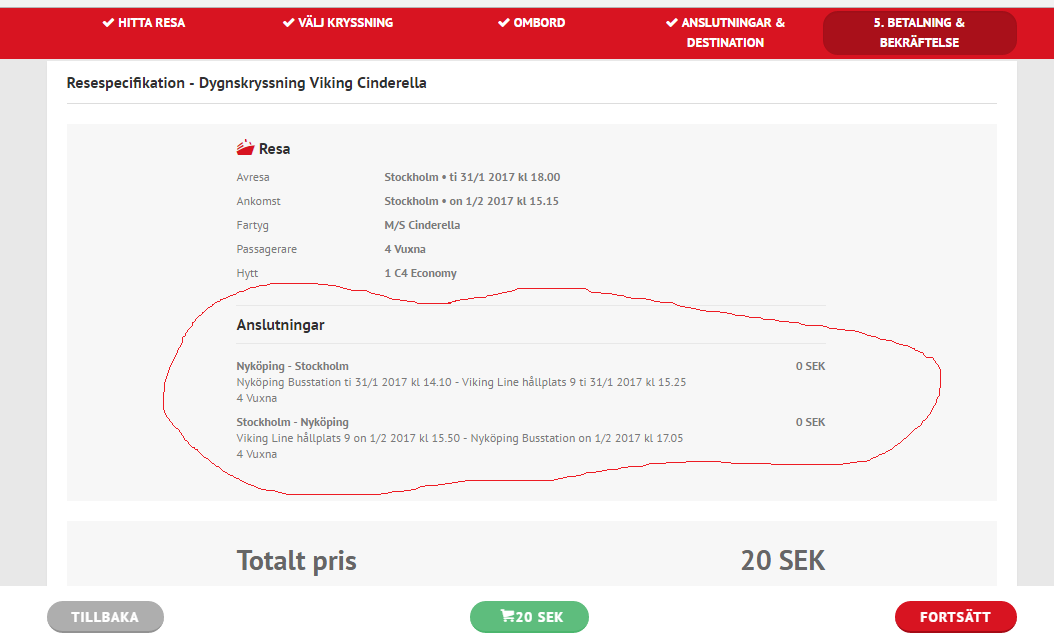This screenshot has width=1054, height=641.
Task: Select the Hytt label
Action: coord(247,273)
